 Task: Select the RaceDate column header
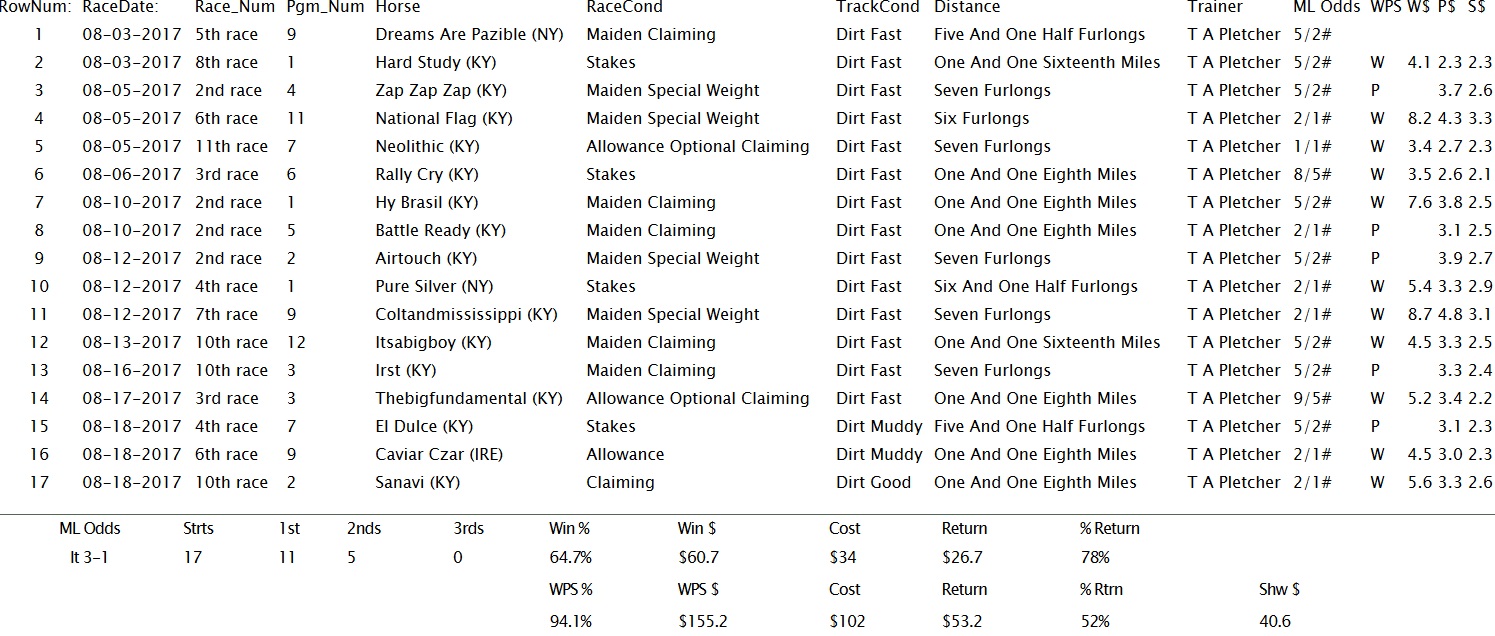coord(121,7)
